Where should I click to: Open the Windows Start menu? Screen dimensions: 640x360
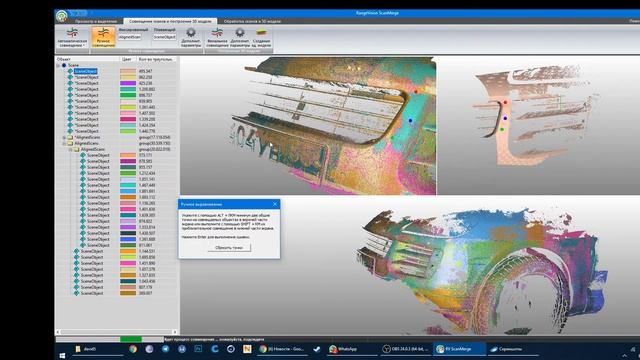tap(62, 356)
